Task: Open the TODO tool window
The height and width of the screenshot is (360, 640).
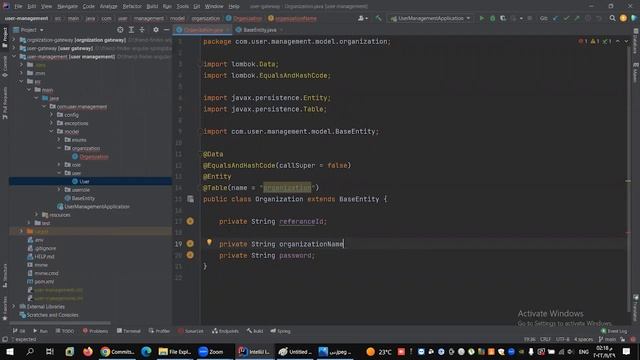Action: pos(64,331)
